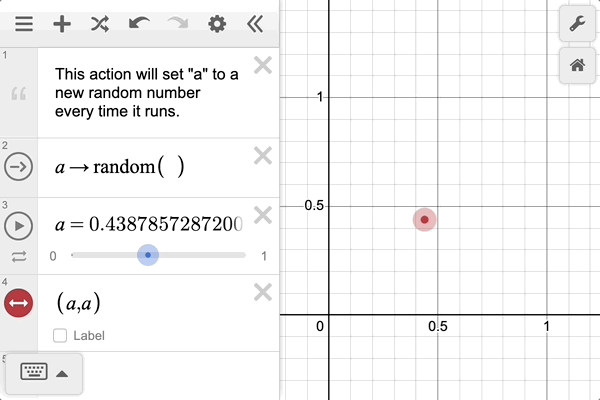Click the shuffle randomize icon

point(100,24)
